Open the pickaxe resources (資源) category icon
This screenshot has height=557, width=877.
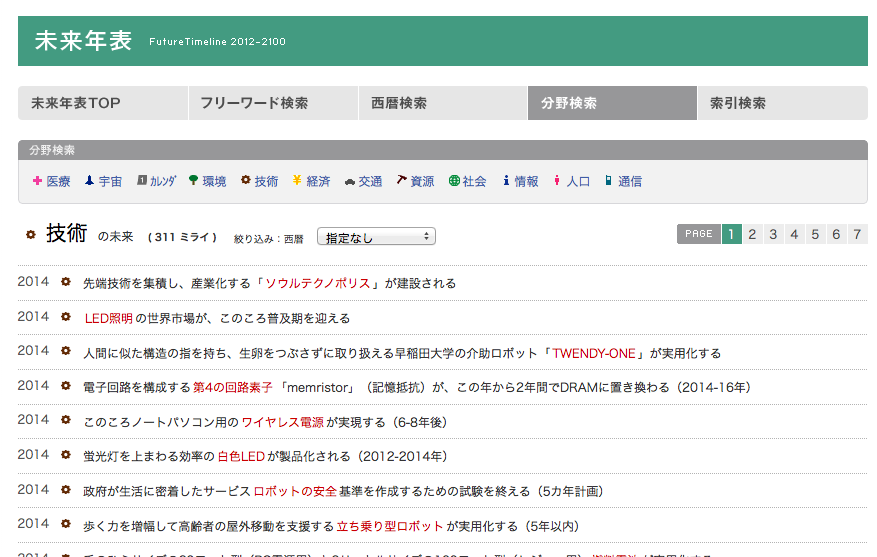pyautogui.click(x=401, y=181)
